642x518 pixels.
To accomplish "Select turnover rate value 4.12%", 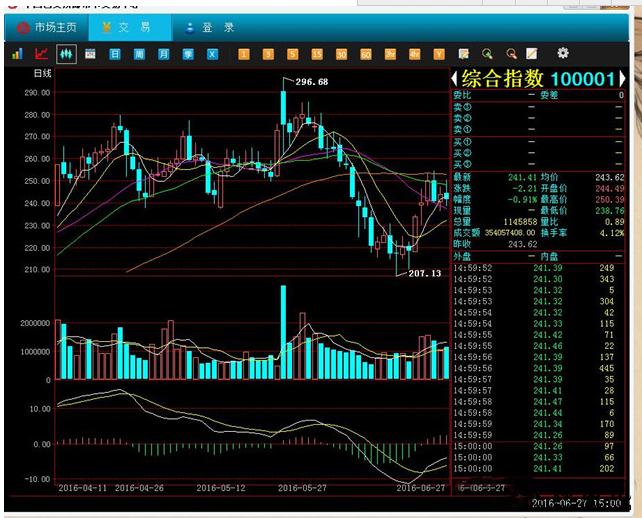I will tap(612, 233).
